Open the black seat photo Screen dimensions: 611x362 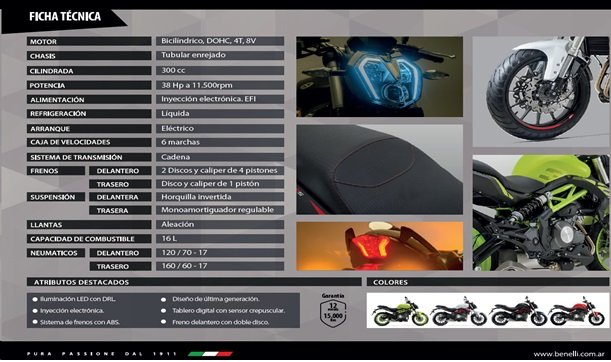click(380, 170)
